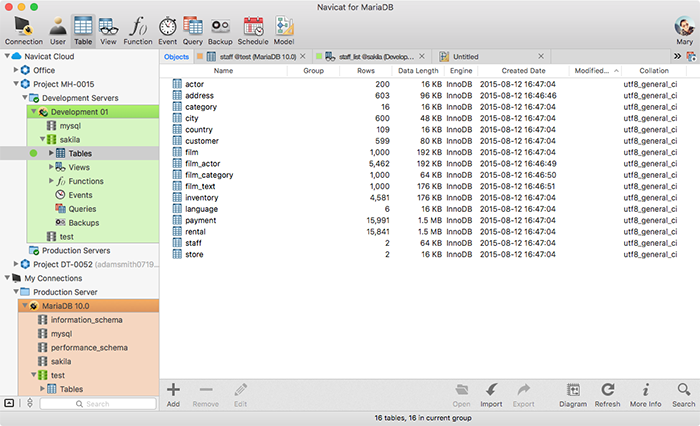Sort by the Collation column header
Viewport: 700px width, 426px height.
(654, 71)
